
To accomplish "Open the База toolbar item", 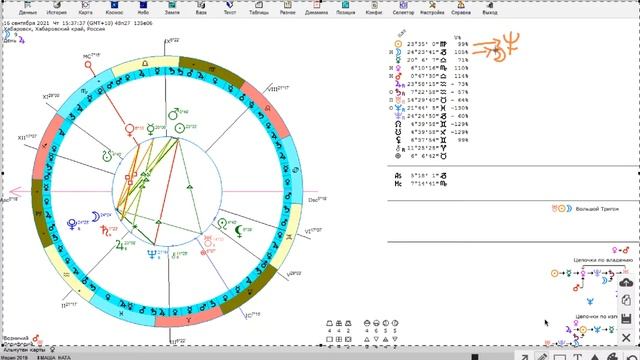I will point(201,8).
